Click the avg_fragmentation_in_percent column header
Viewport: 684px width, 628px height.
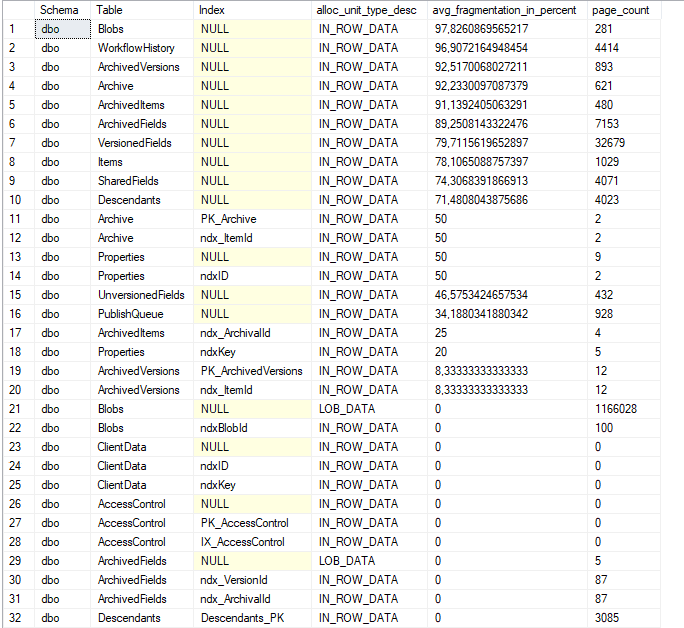(x=506, y=9)
